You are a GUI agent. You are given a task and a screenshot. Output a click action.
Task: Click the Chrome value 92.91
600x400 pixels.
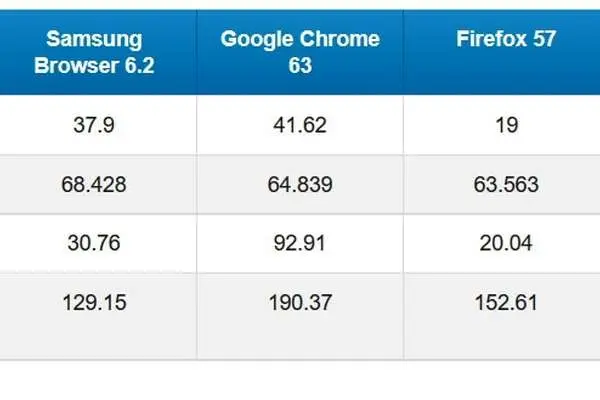click(x=300, y=243)
